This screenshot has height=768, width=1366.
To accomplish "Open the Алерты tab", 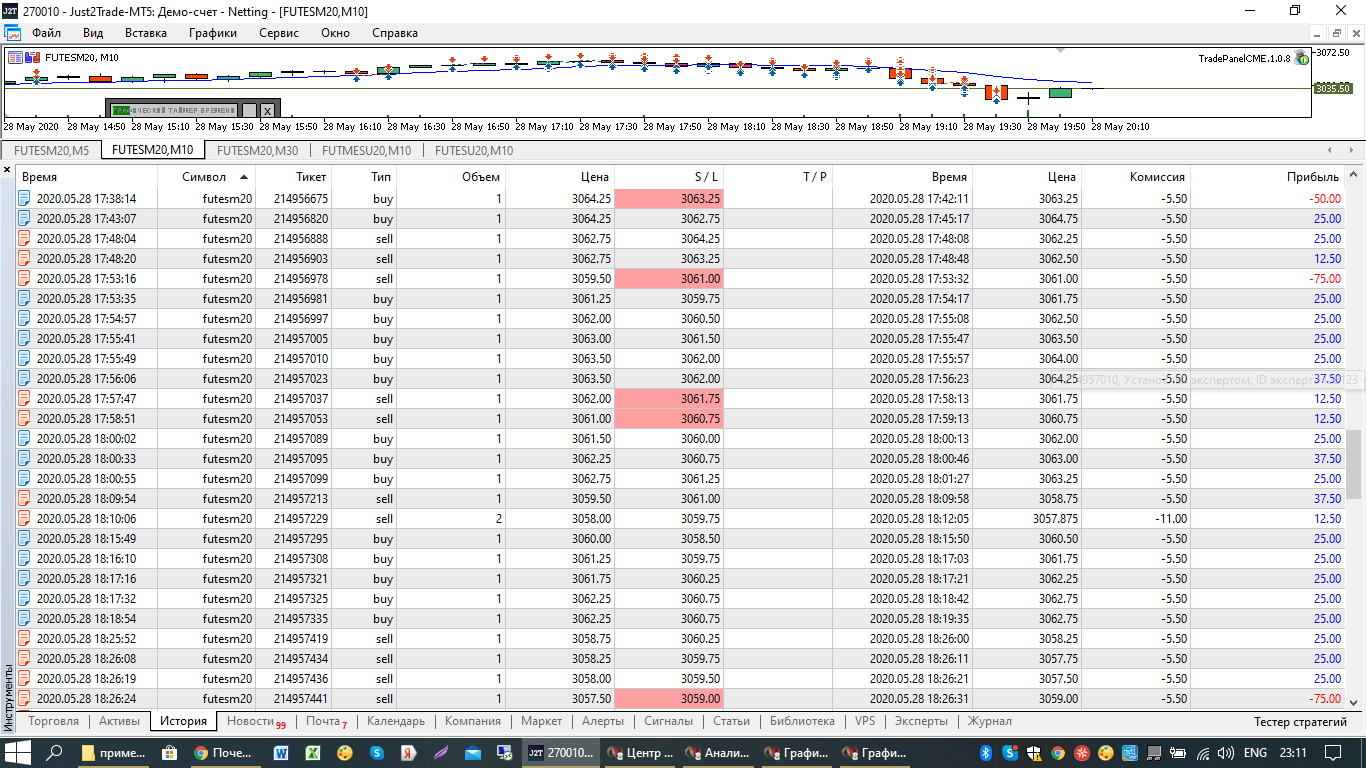I will (603, 721).
